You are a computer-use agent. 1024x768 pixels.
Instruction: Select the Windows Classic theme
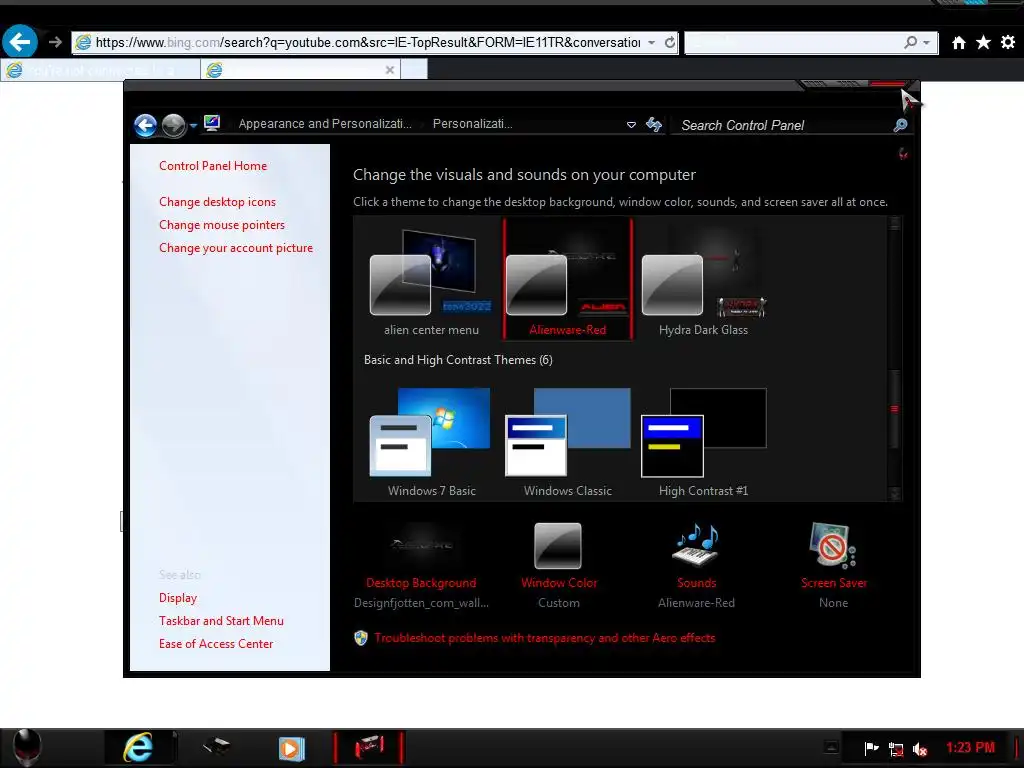[568, 441]
